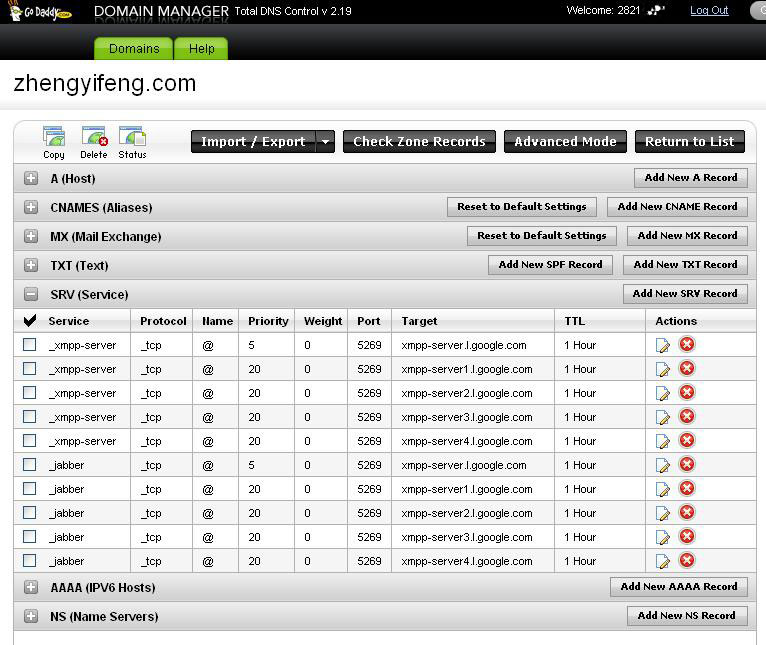Delete _jabber record targeting xmpp-server2.l.google.com
The image size is (766, 645).
pos(687,513)
